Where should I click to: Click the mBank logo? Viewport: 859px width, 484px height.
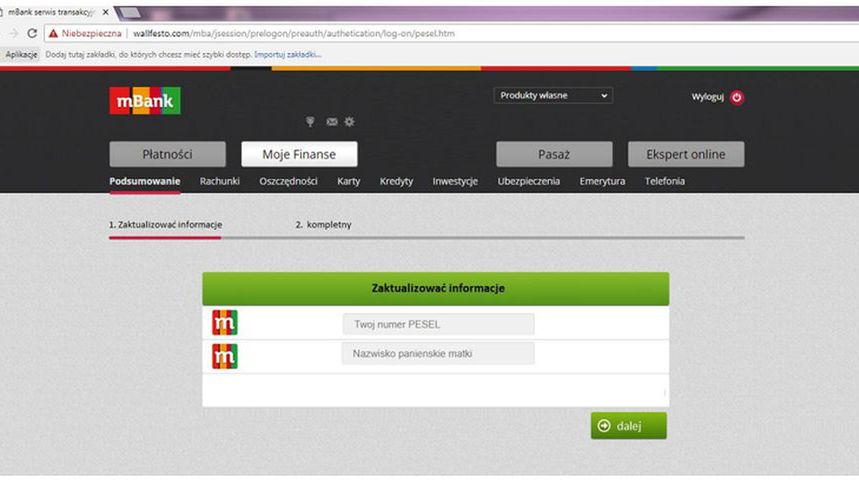pyautogui.click(x=145, y=101)
